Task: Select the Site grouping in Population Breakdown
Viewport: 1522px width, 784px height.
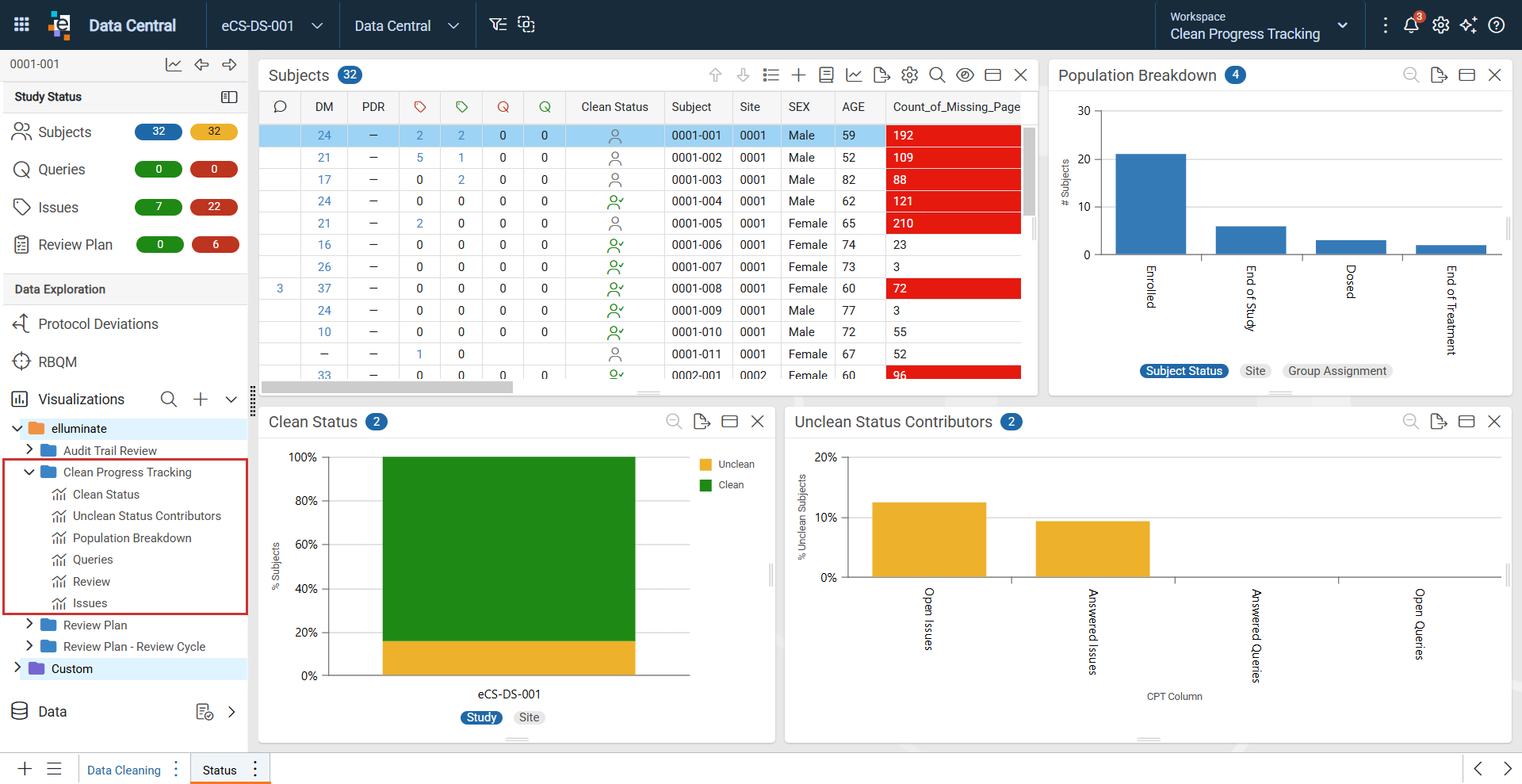Action: click(x=1255, y=371)
